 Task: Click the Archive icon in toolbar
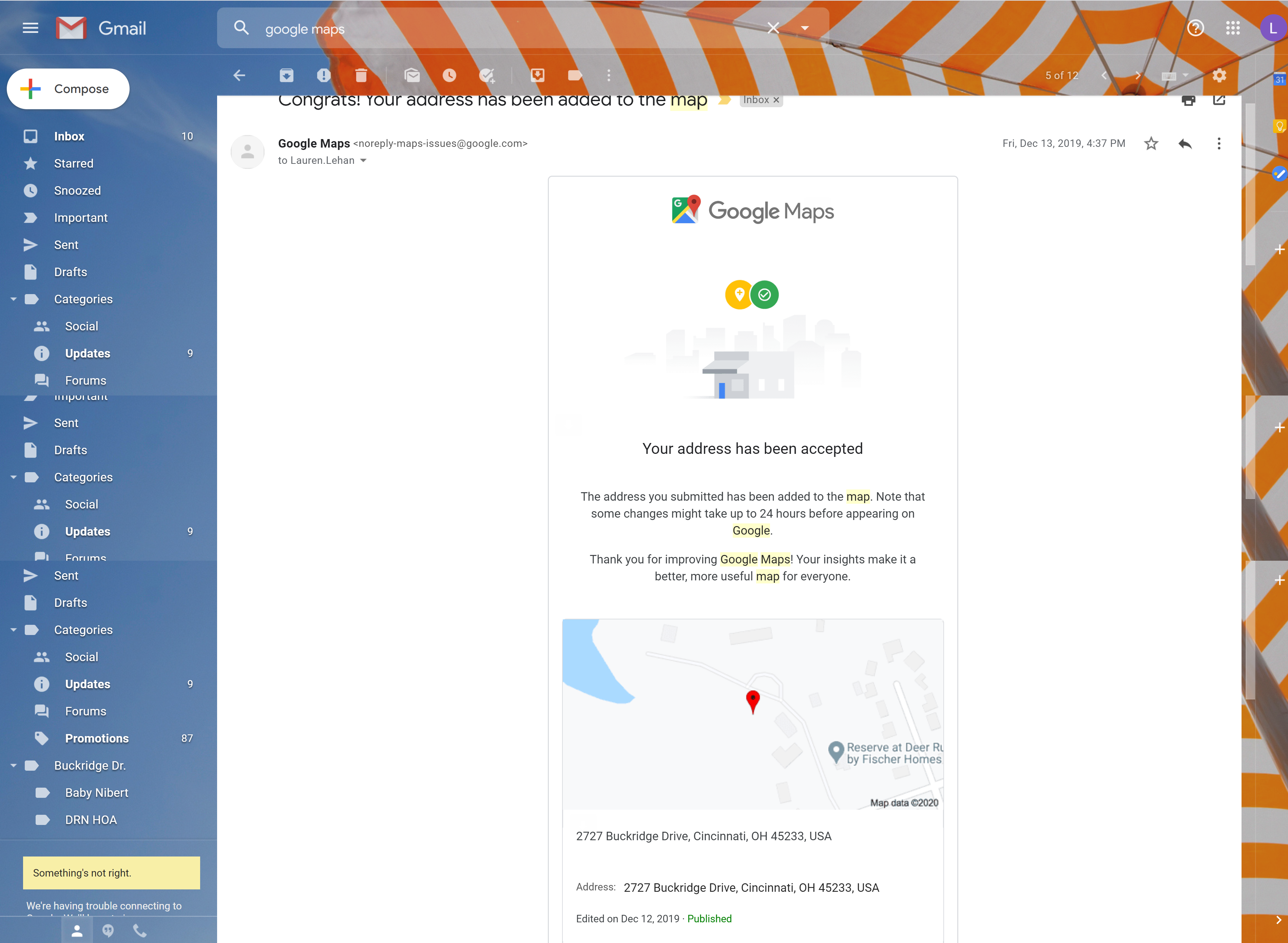pyautogui.click(x=287, y=75)
